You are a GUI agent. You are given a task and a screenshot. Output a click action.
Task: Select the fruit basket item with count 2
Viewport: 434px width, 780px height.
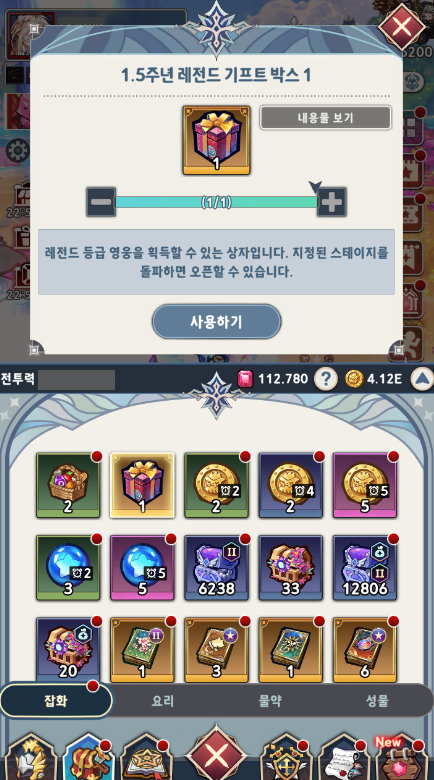tap(68, 485)
